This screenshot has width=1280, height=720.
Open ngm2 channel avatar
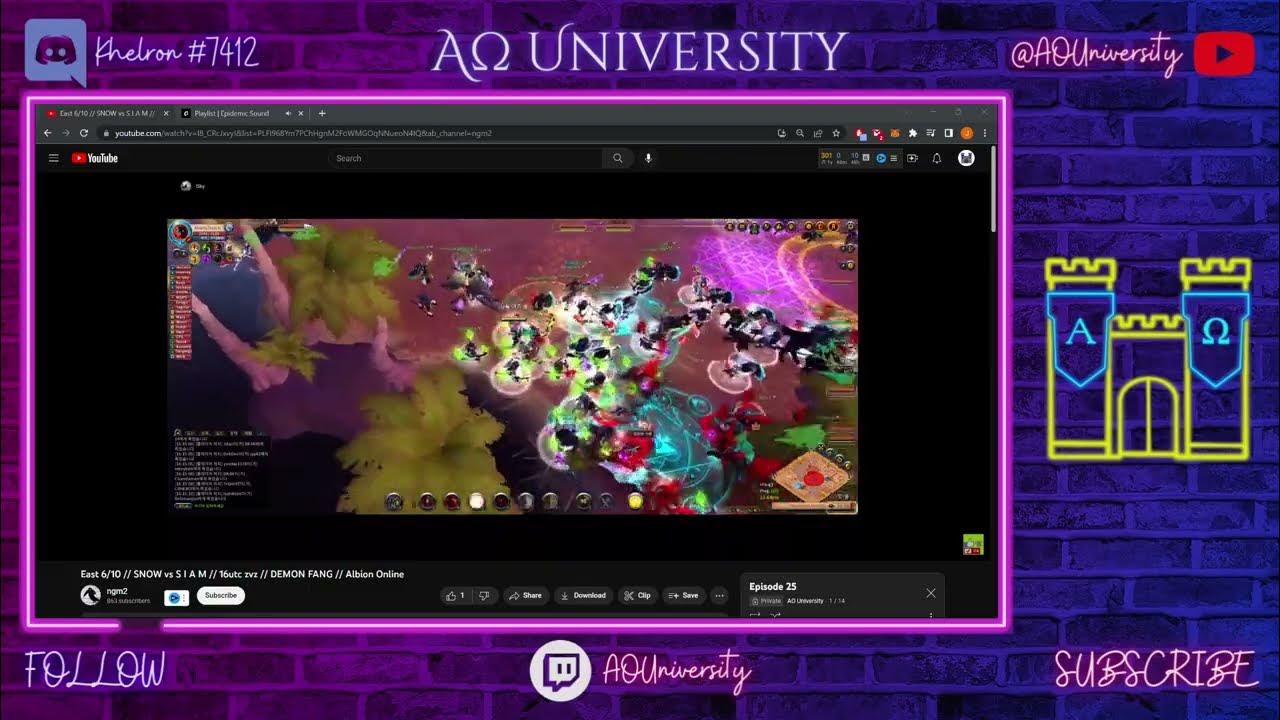point(90,595)
